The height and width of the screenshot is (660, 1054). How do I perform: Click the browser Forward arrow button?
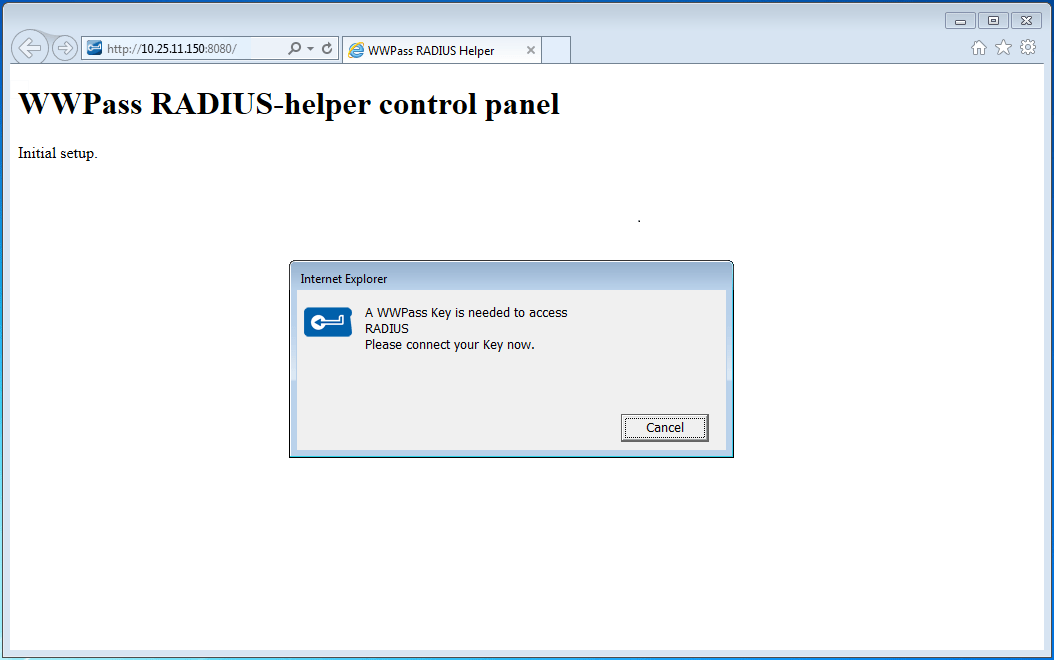(x=65, y=48)
